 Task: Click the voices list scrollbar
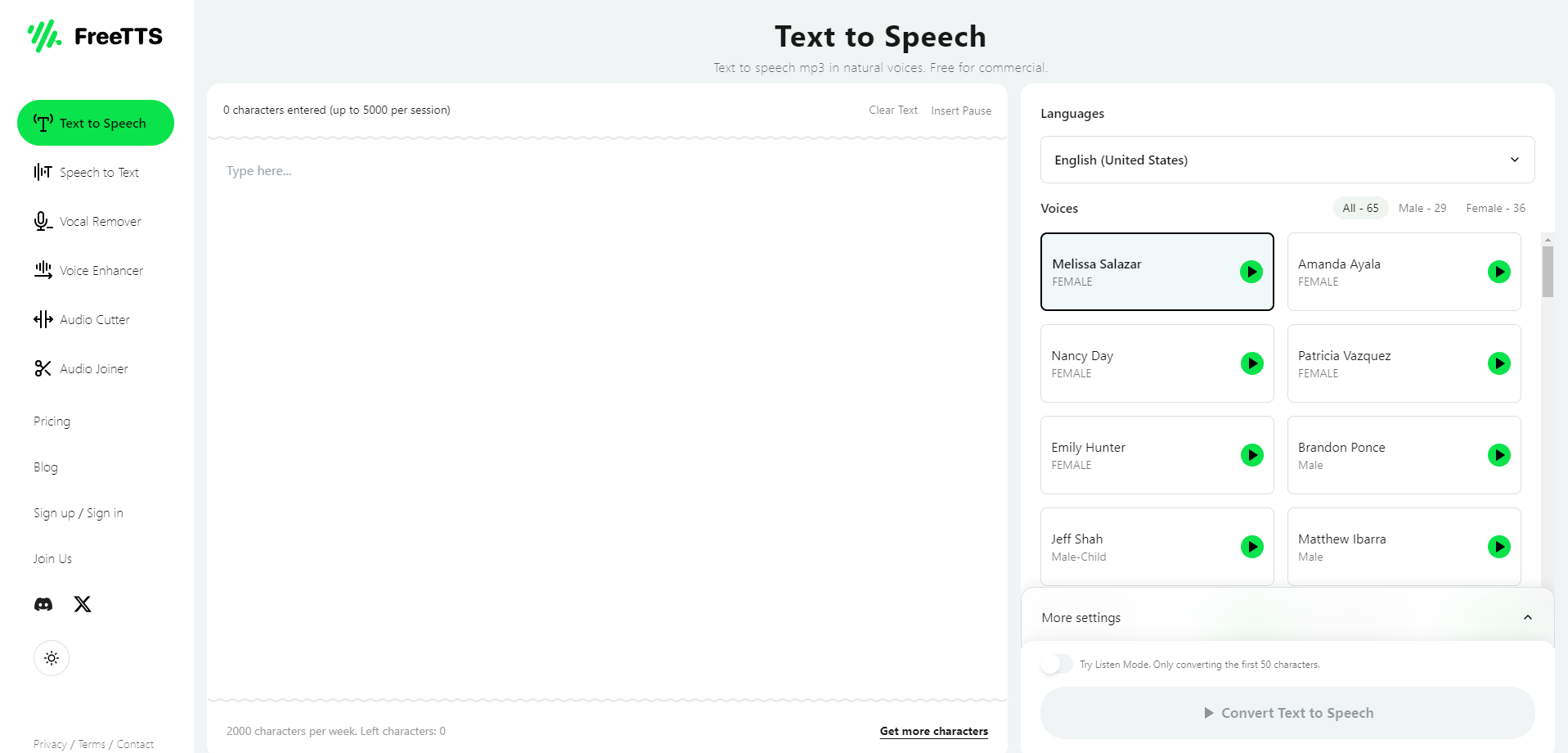(x=1547, y=271)
